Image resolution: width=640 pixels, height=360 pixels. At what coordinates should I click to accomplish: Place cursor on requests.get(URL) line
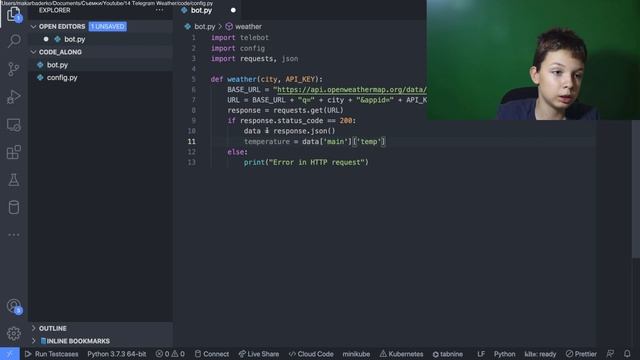(x=285, y=110)
